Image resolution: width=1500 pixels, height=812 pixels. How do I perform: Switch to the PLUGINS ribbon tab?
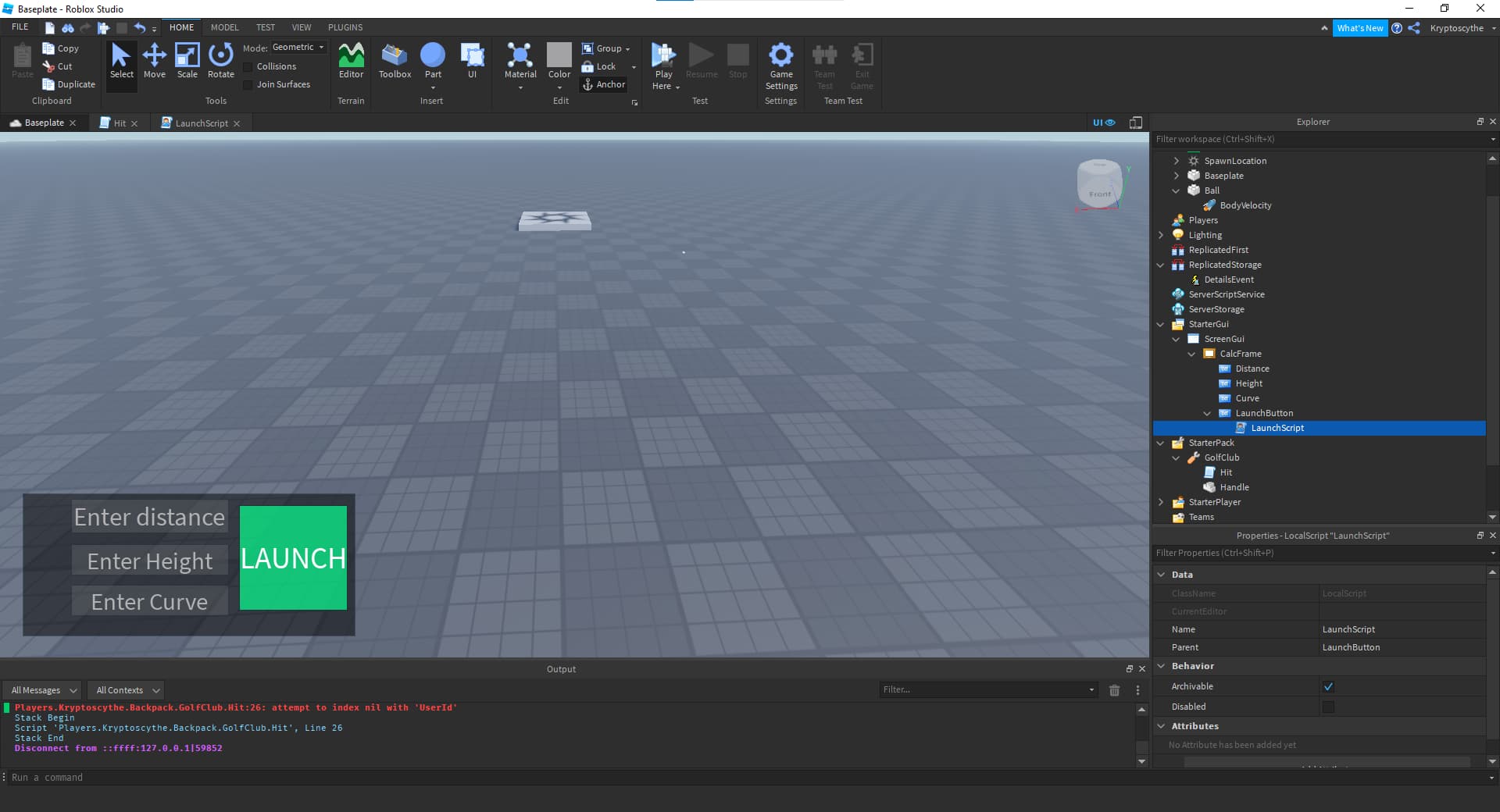(345, 27)
